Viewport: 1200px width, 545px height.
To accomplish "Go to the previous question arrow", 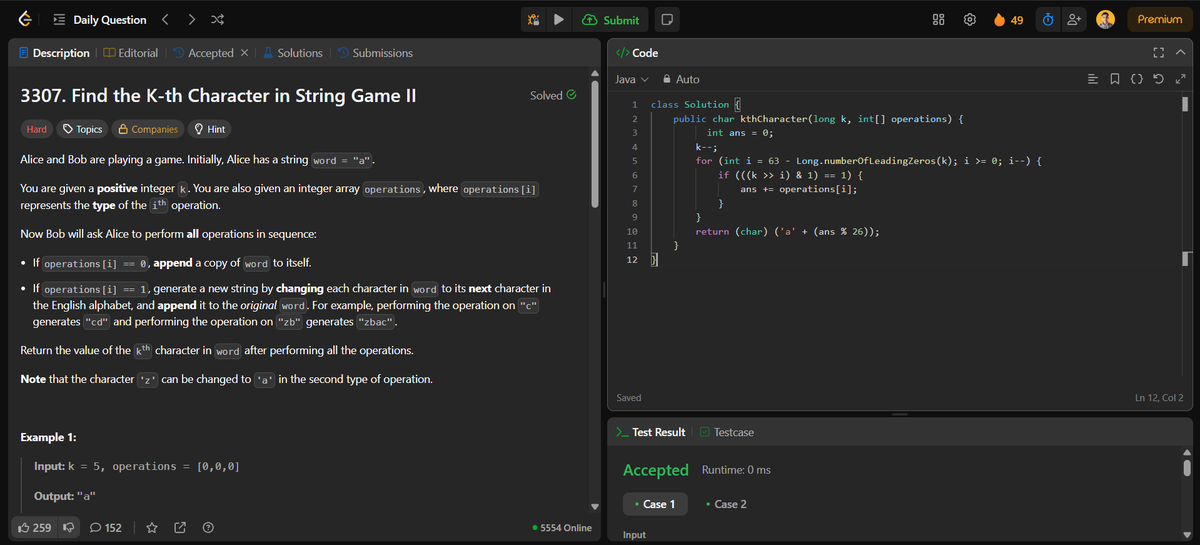I will pos(167,20).
